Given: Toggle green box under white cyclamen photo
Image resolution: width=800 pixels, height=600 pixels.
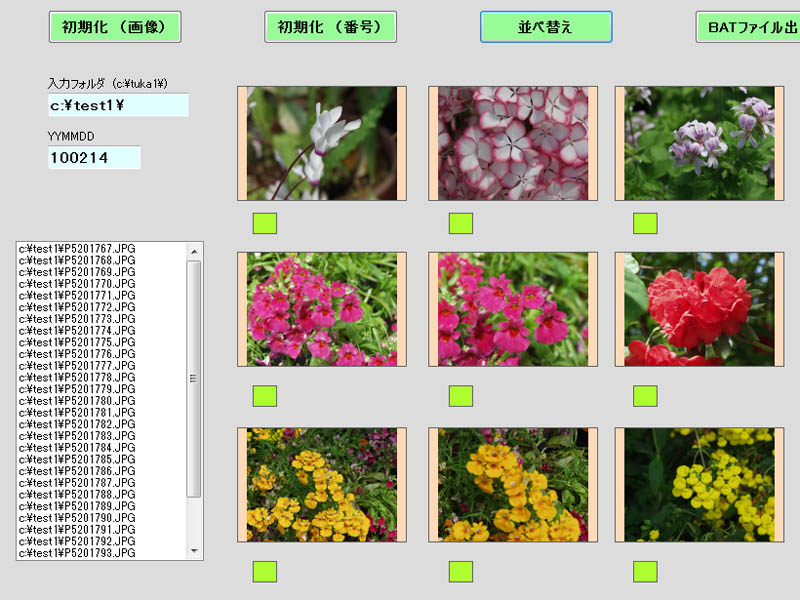Looking at the screenshot, I should click(264, 223).
